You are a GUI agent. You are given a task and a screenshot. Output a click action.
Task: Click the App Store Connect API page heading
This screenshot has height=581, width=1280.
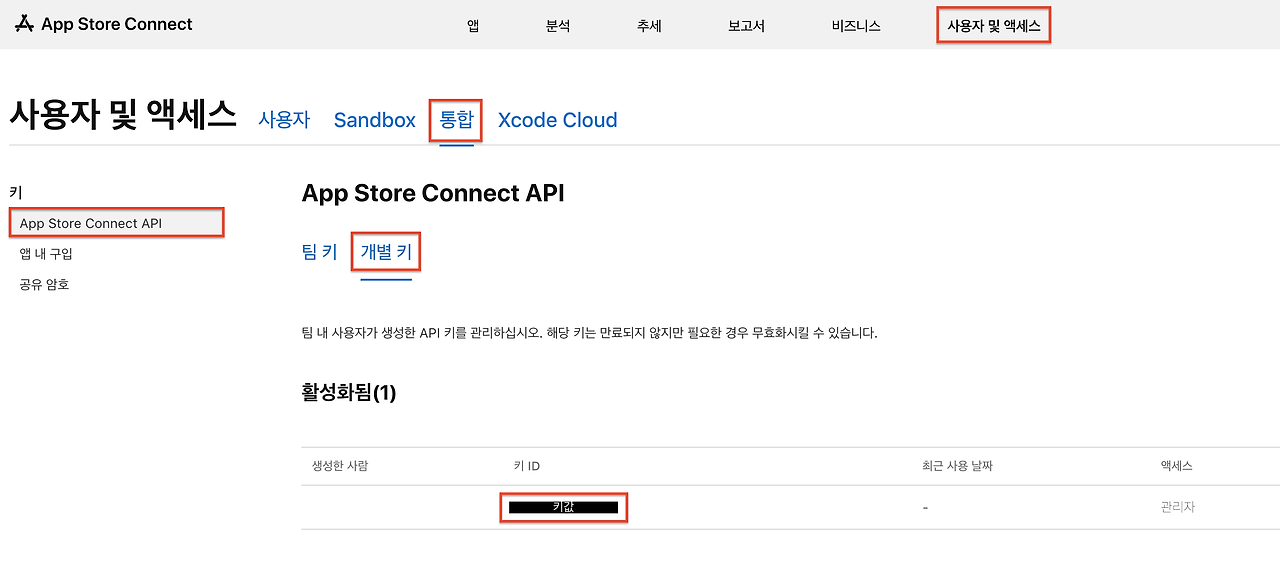433,193
